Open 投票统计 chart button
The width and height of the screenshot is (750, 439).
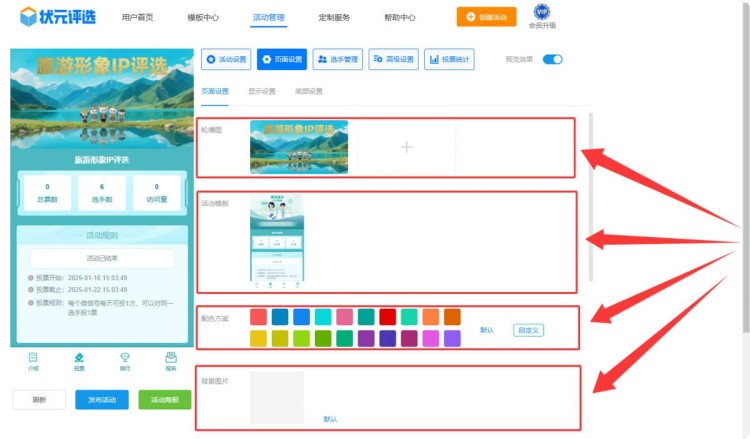click(x=449, y=60)
